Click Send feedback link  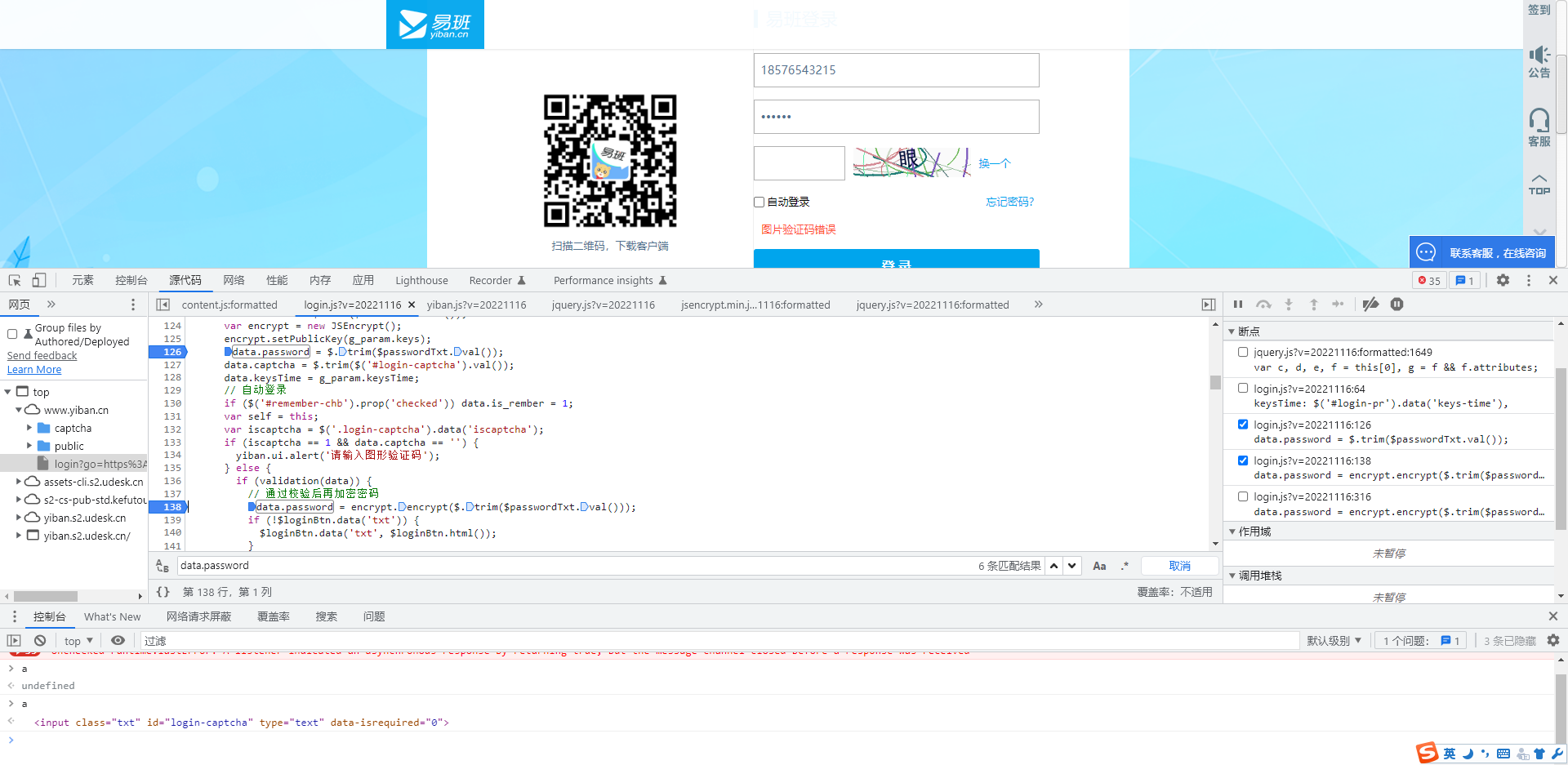42,356
